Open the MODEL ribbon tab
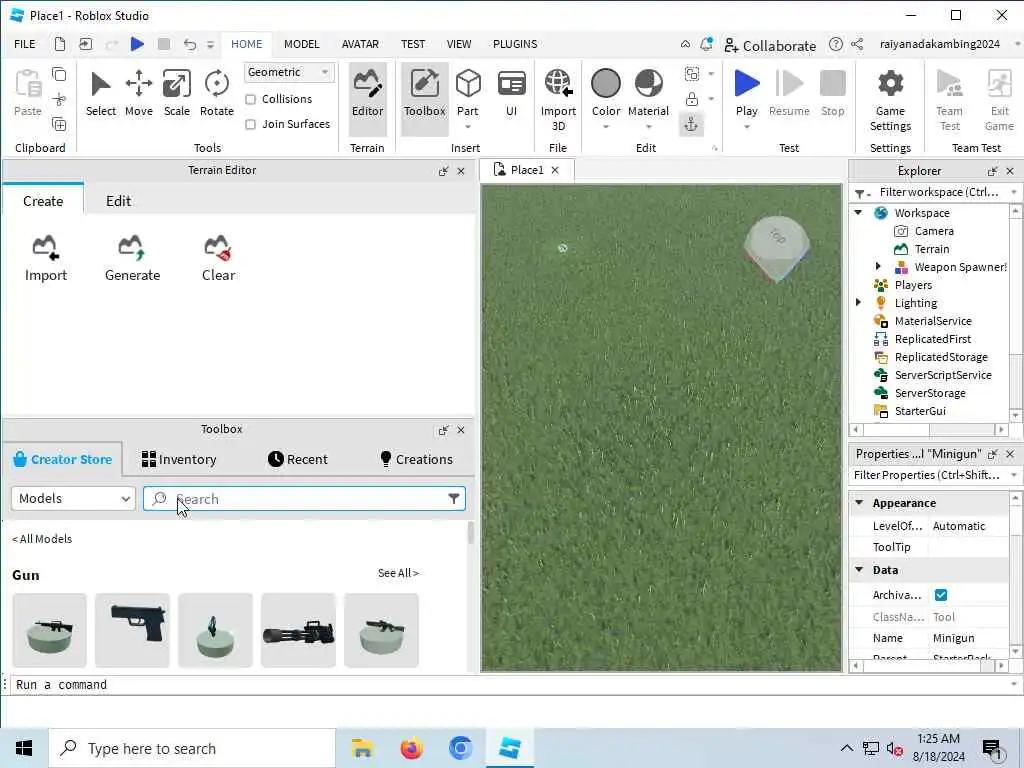This screenshot has height=768, width=1024. (301, 44)
